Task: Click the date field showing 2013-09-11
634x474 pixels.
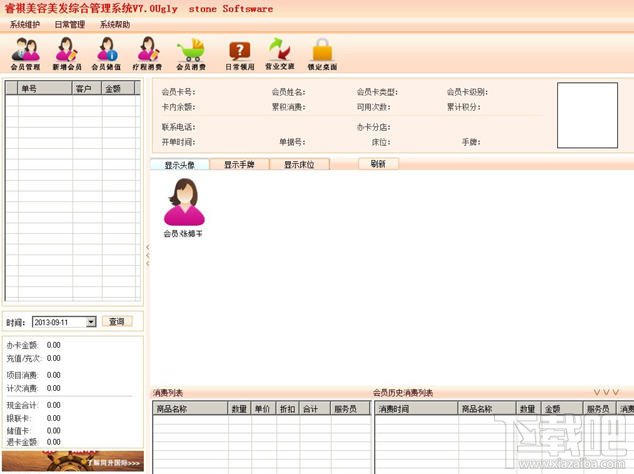Action: pyautogui.click(x=59, y=322)
